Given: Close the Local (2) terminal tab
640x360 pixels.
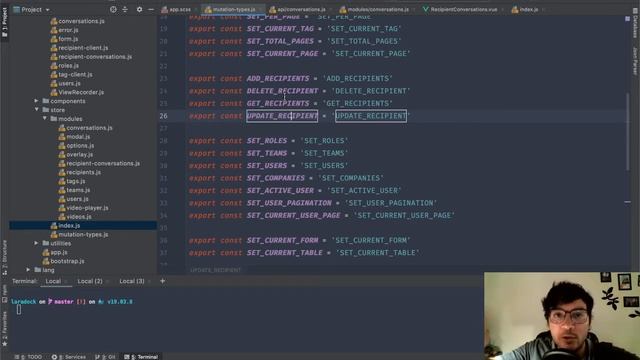Looking at the screenshot, I should click(107, 281).
